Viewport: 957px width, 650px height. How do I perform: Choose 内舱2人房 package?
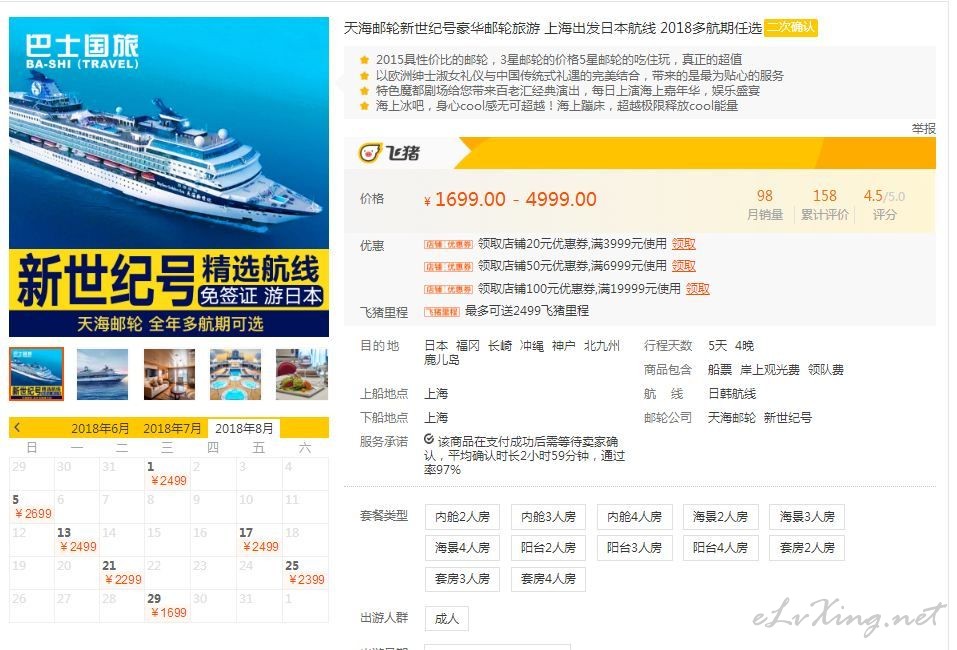462,517
